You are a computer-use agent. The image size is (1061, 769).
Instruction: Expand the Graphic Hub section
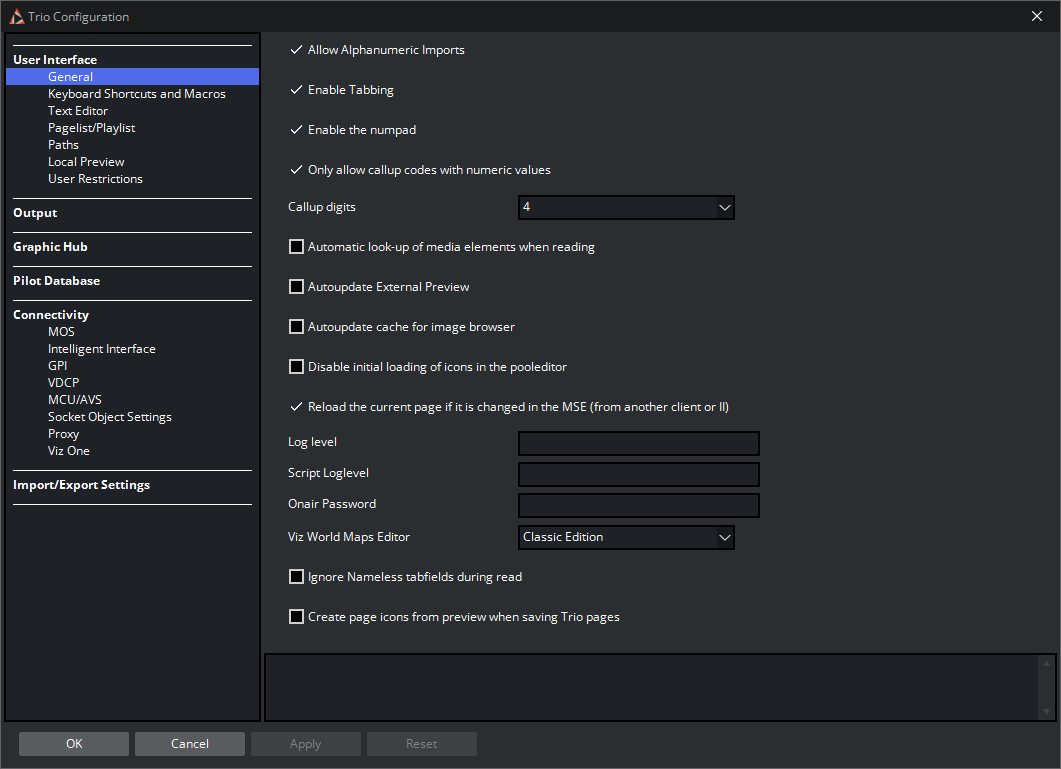click(x=50, y=246)
